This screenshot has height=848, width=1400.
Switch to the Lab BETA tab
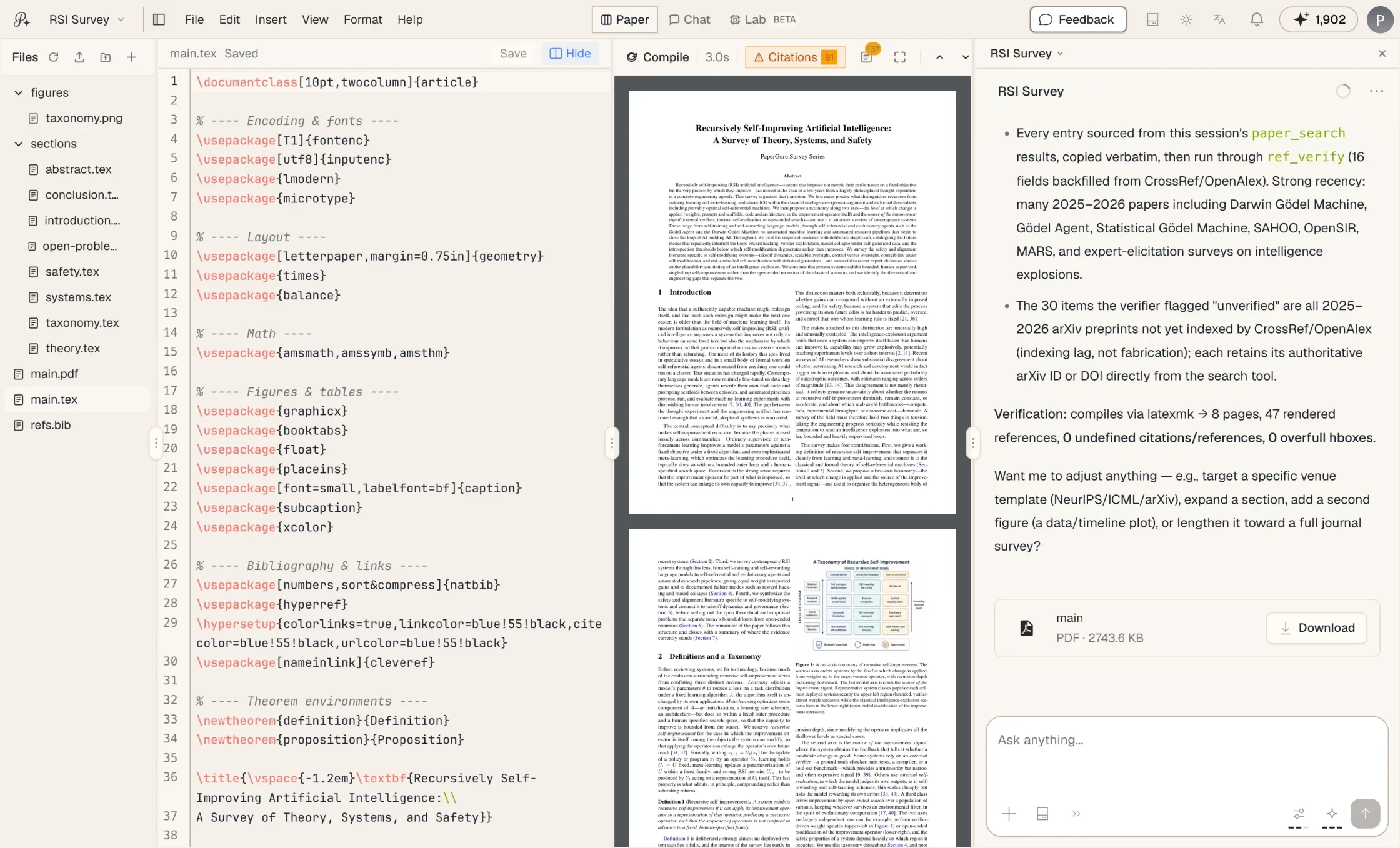point(762,19)
